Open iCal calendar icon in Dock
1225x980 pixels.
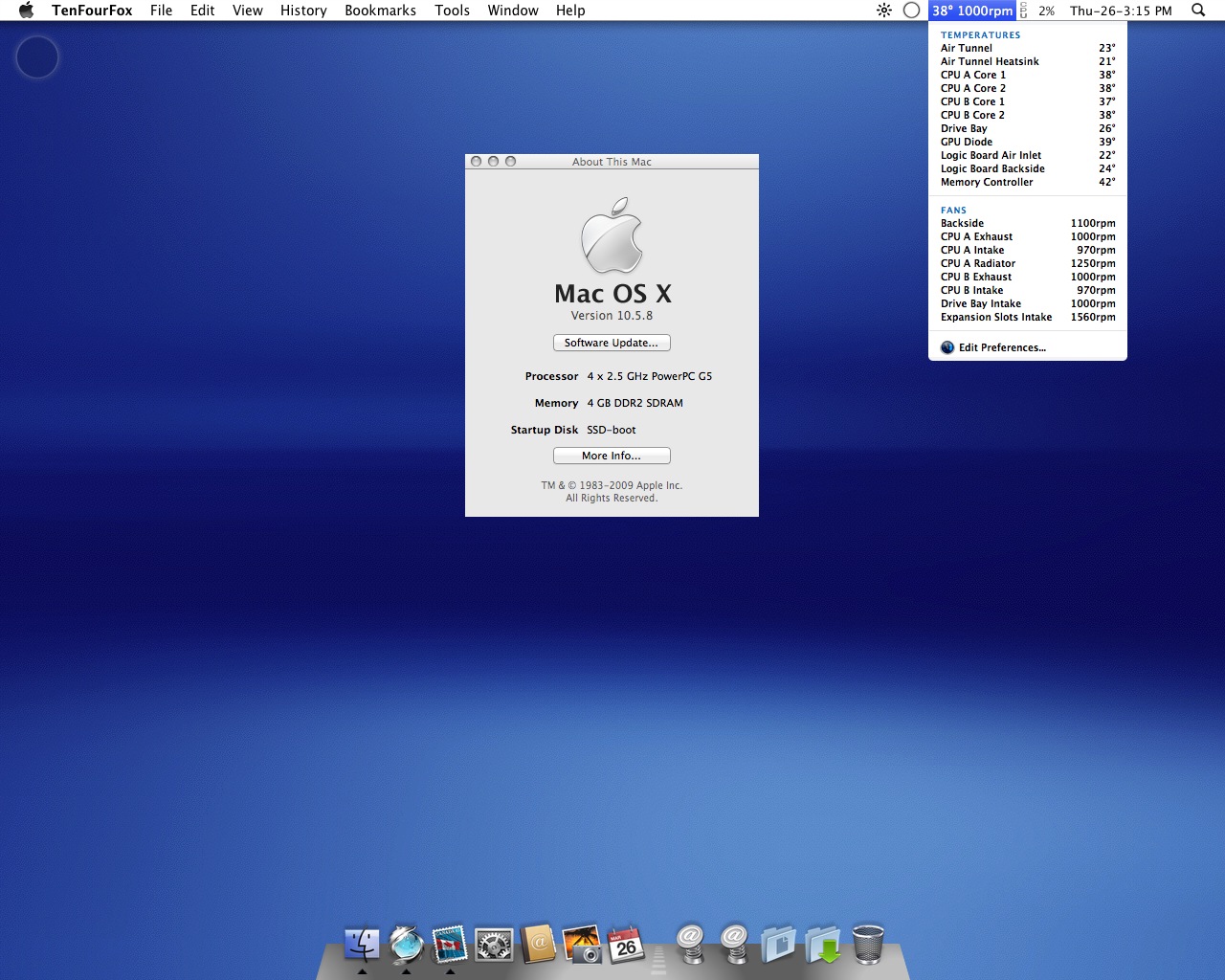[x=626, y=945]
